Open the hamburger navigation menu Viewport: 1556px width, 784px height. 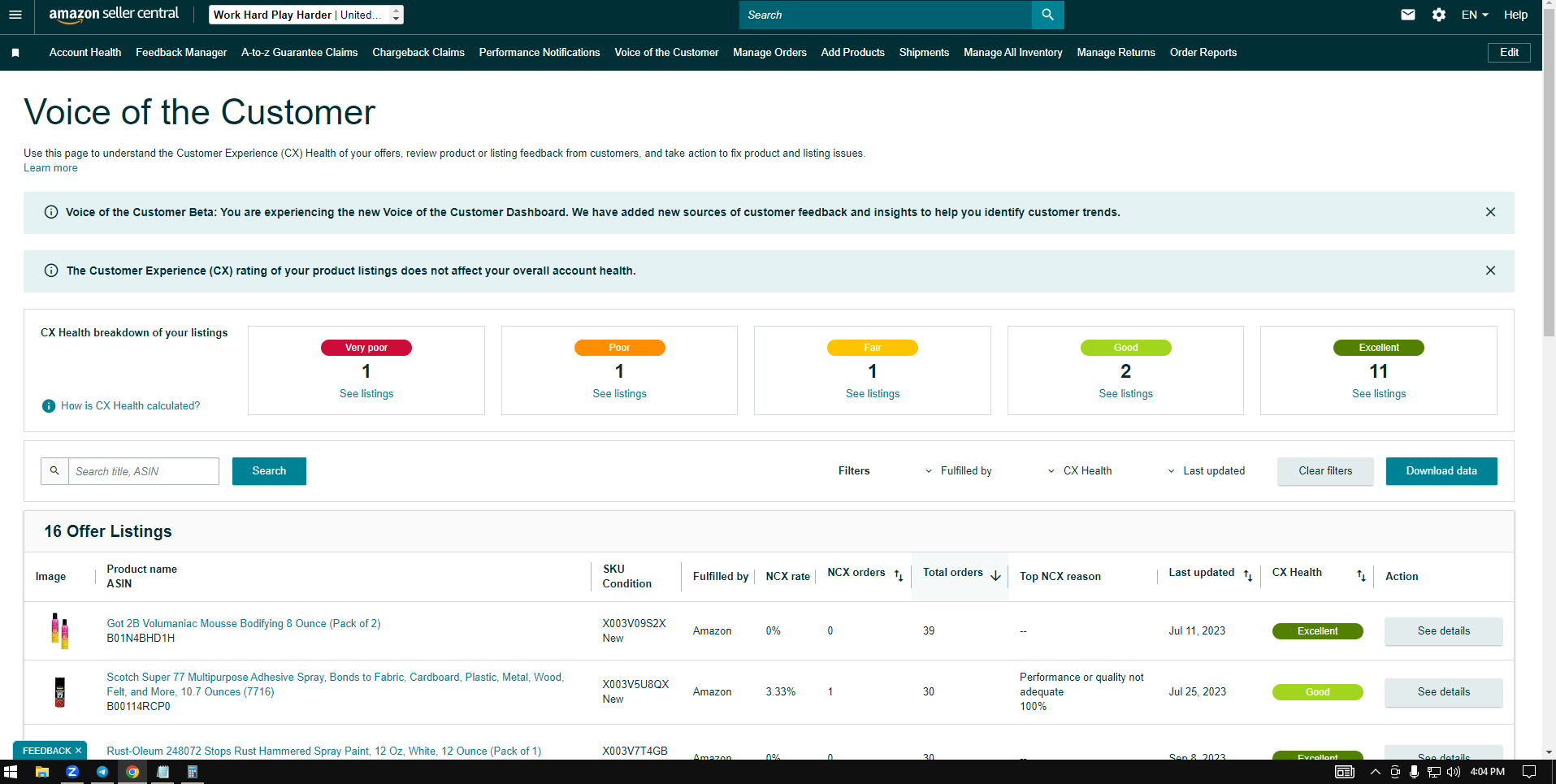(15, 15)
